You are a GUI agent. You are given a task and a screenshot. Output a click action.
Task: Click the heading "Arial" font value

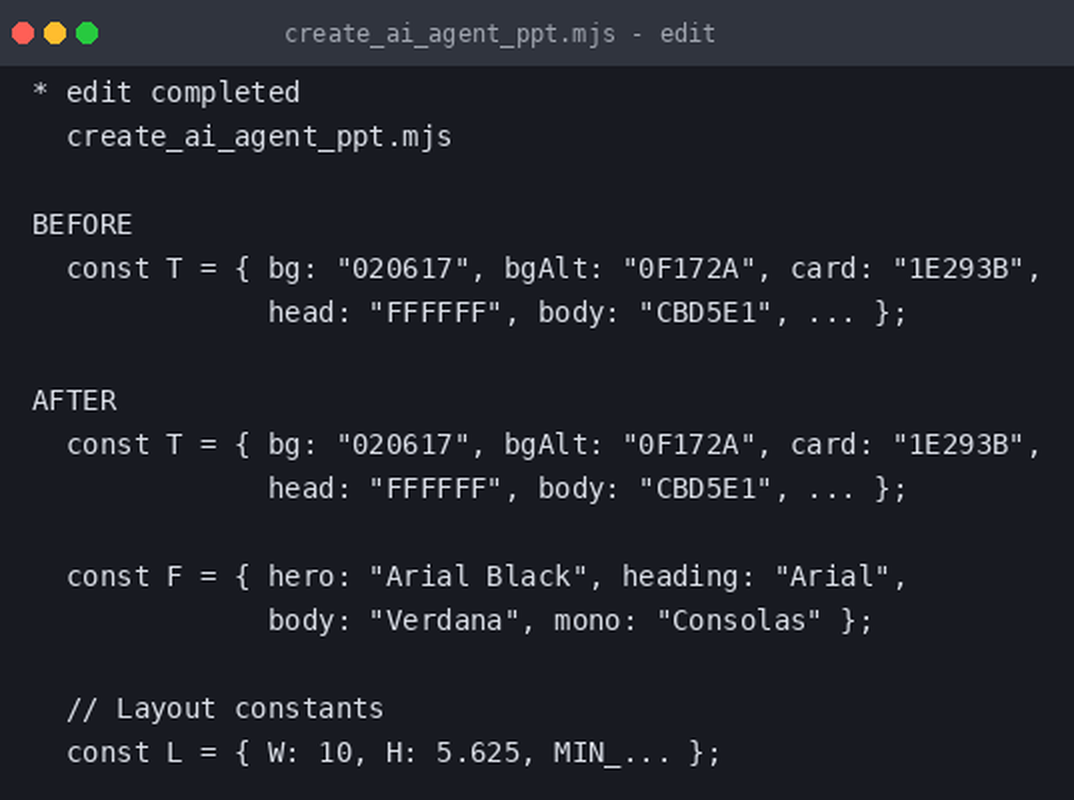click(832, 576)
